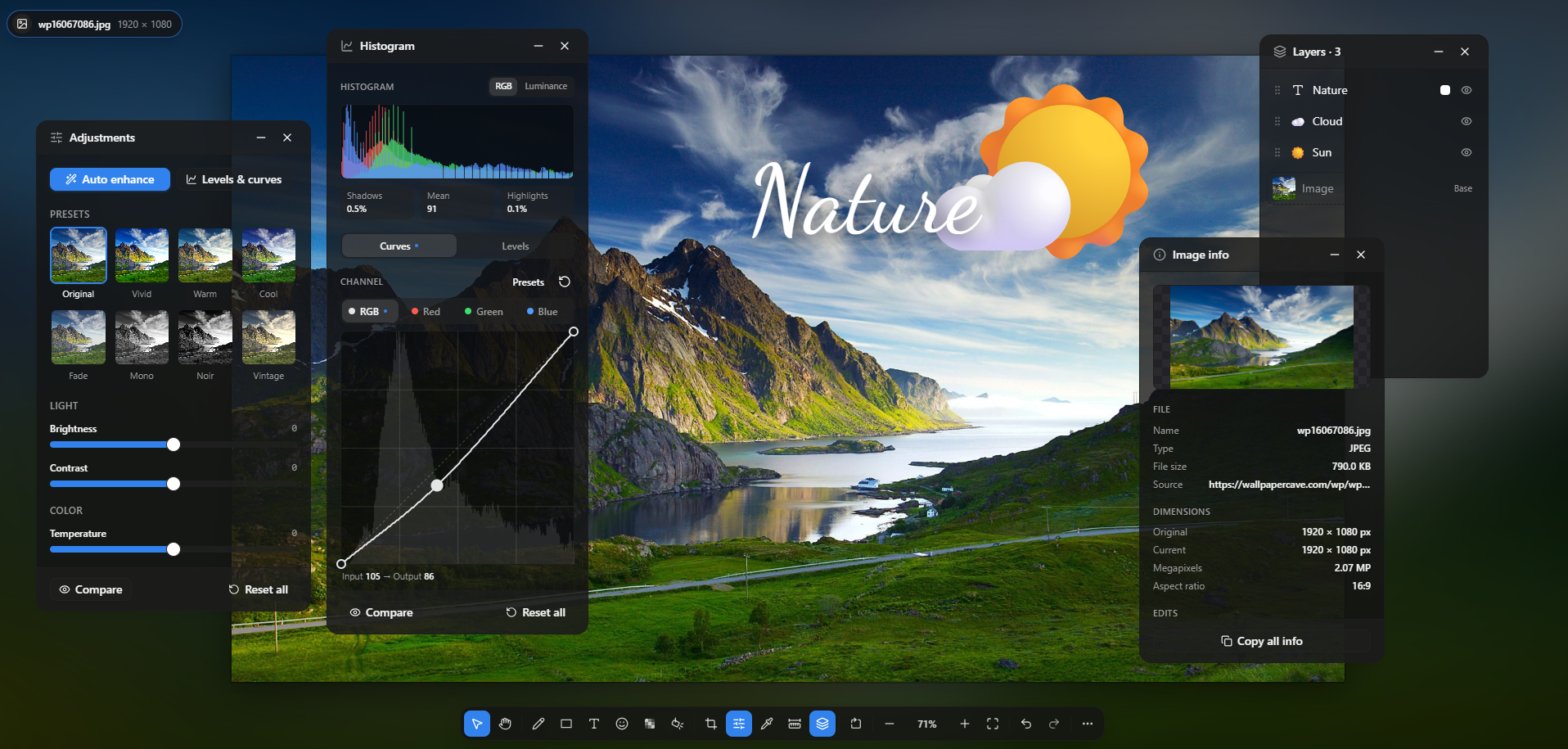Image resolution: width=1568 pixels, height=749 pixels.
Task: Switch to the Curves tab
Action: point(399,246)
